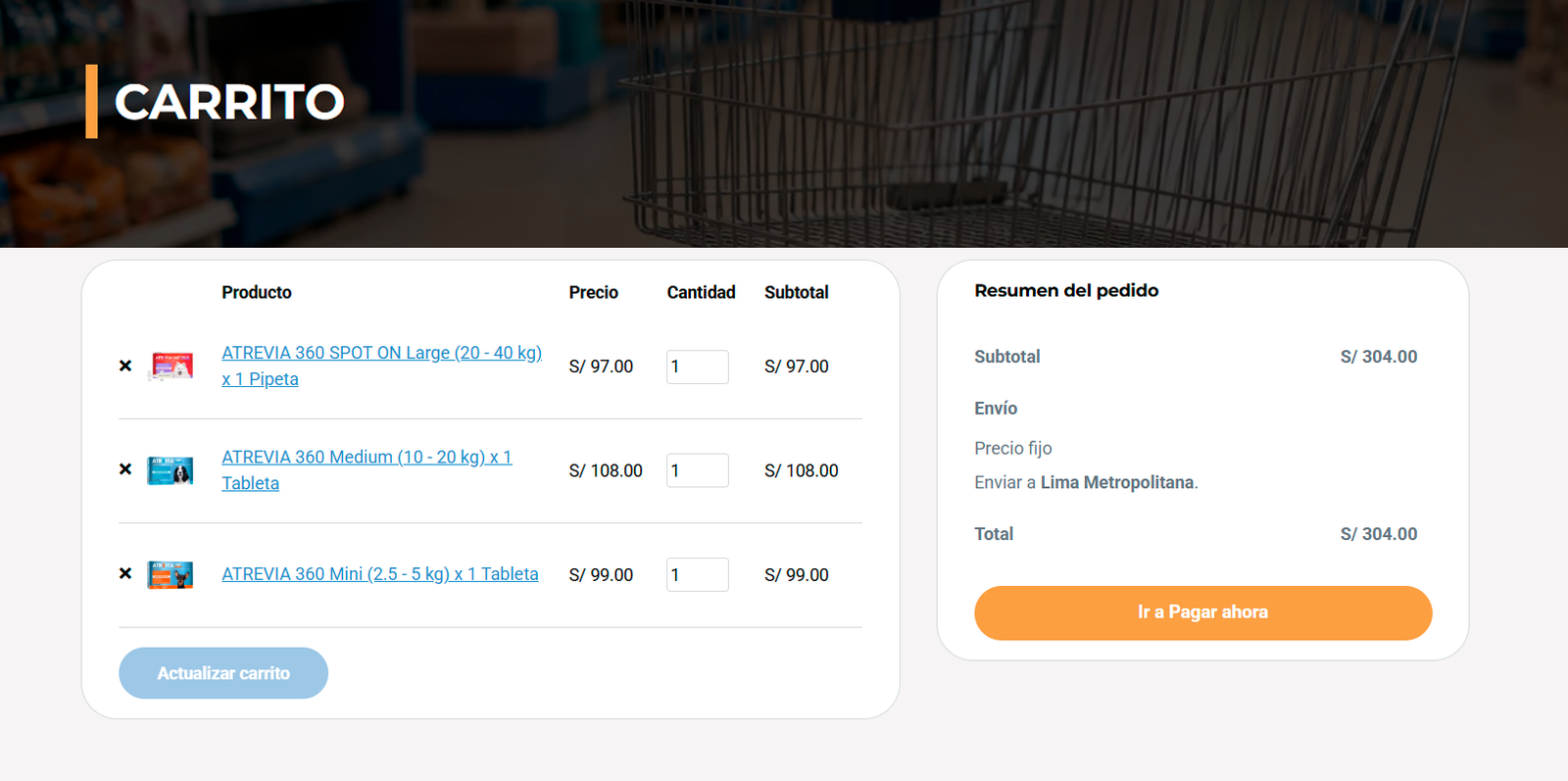Click Ir a Pagar ahora button
Screen dimensions: 1568x781
pyautogui.click(x=1203, y=612)
